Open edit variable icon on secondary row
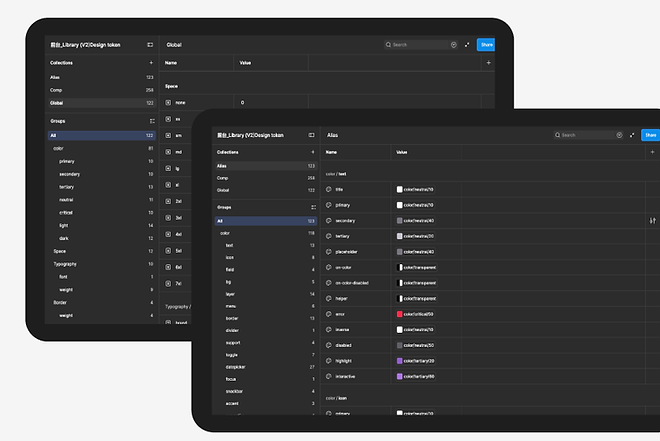Image resolution: width=660 pixels, height=441 pixels. (652, 220)
